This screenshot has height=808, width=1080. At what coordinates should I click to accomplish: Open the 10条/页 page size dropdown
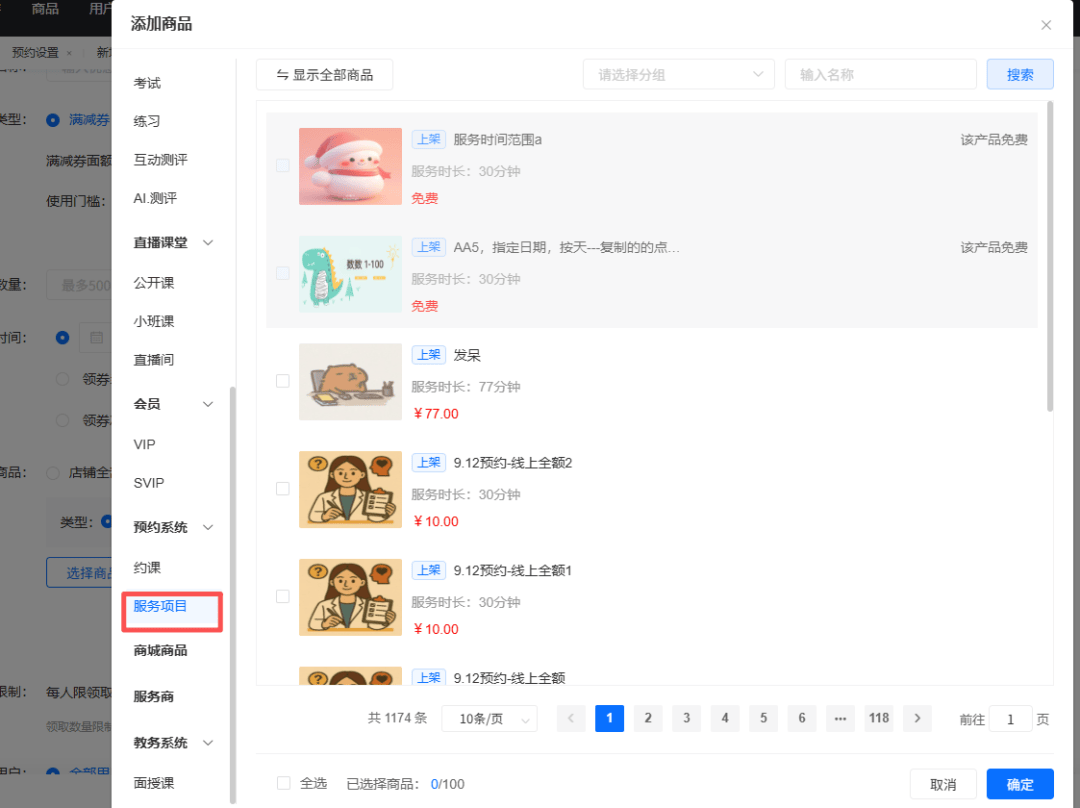coord(489,719)
